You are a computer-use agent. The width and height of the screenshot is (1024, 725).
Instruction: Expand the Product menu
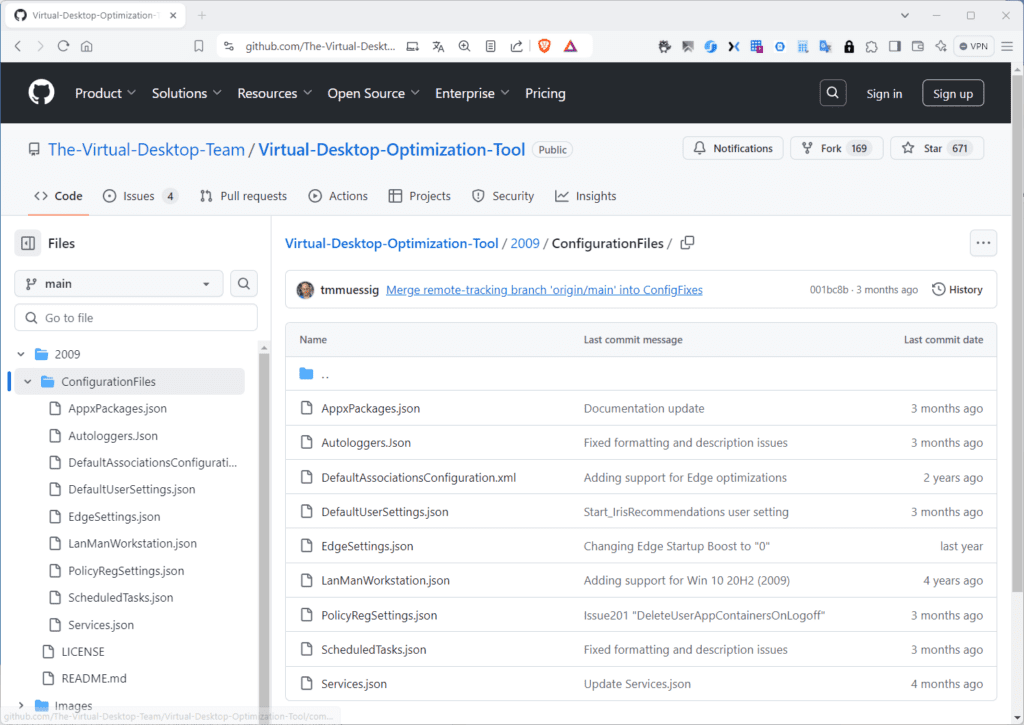pyautogui.click(x=105, y=93)
